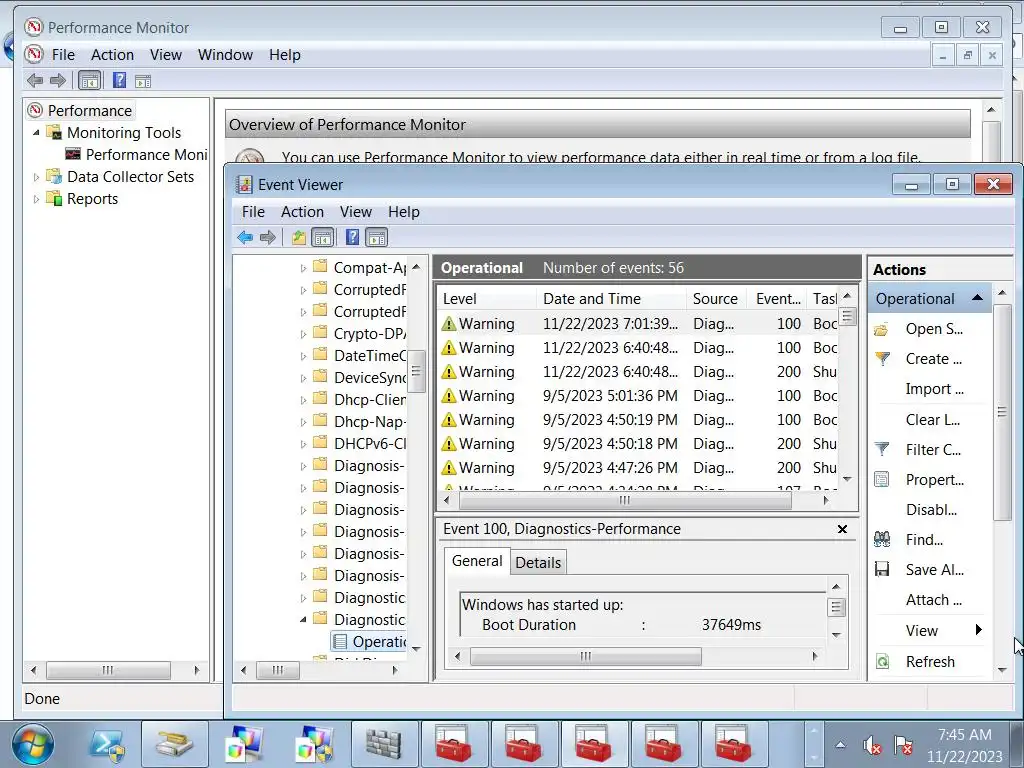Viewport: 1024px width, 768px height.
Task: Select the General tab in event details
Action: pyautogui.click(x=477, y=561)
